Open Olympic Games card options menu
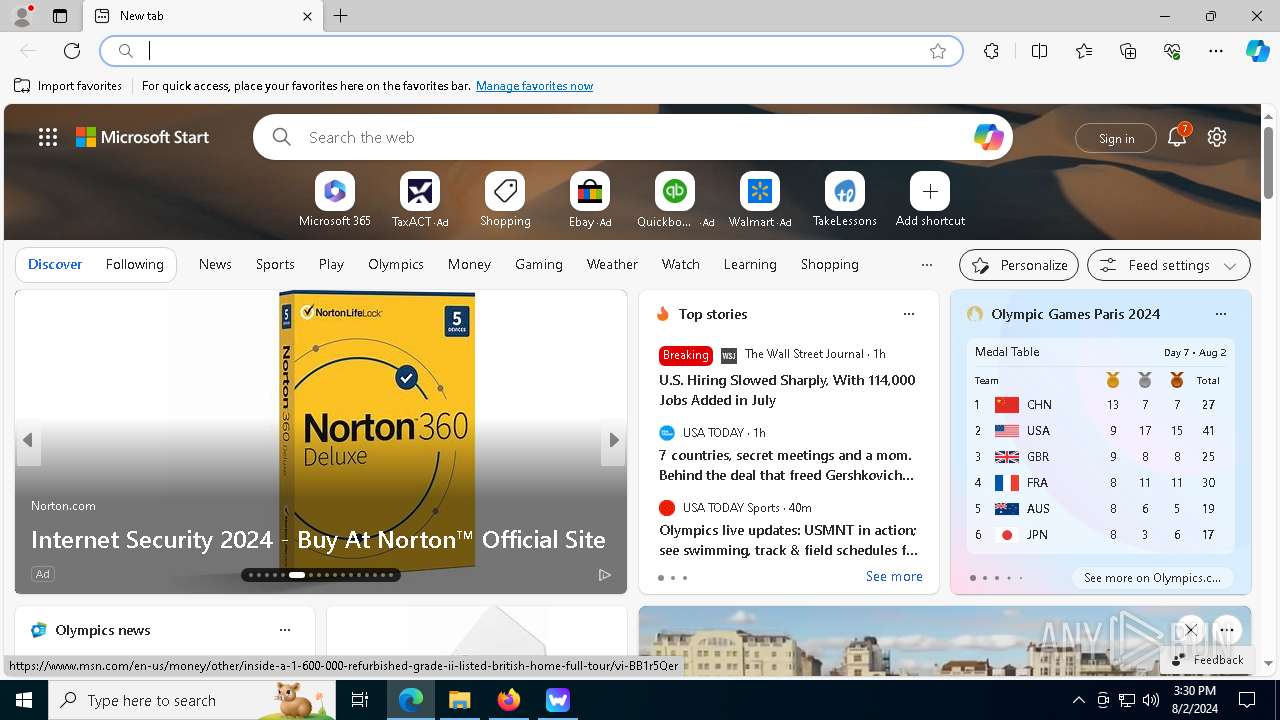The image size is (1280, 720). coord(1221,314)
